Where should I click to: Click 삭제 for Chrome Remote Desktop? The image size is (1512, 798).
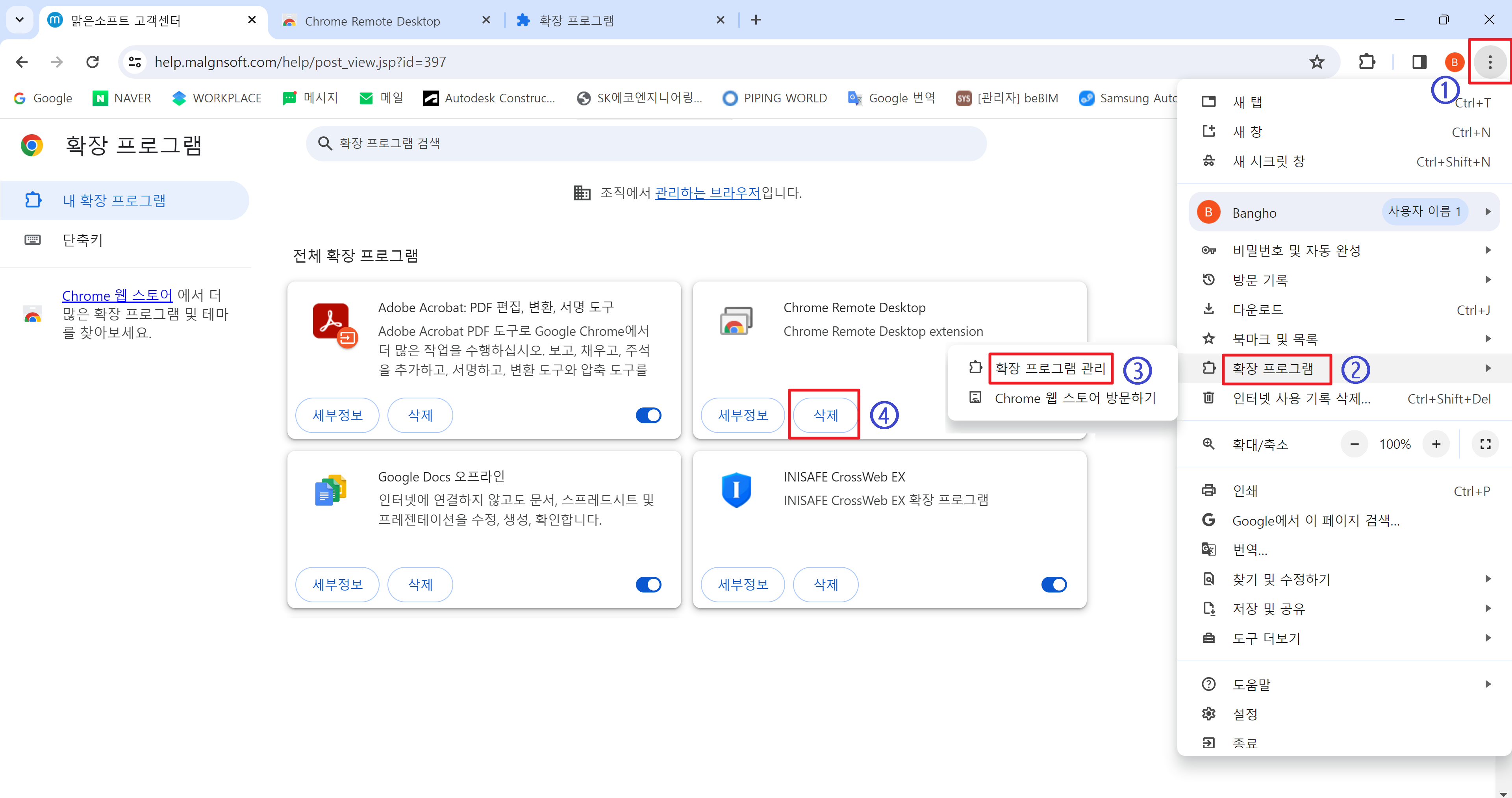click(x=826, y=415)
